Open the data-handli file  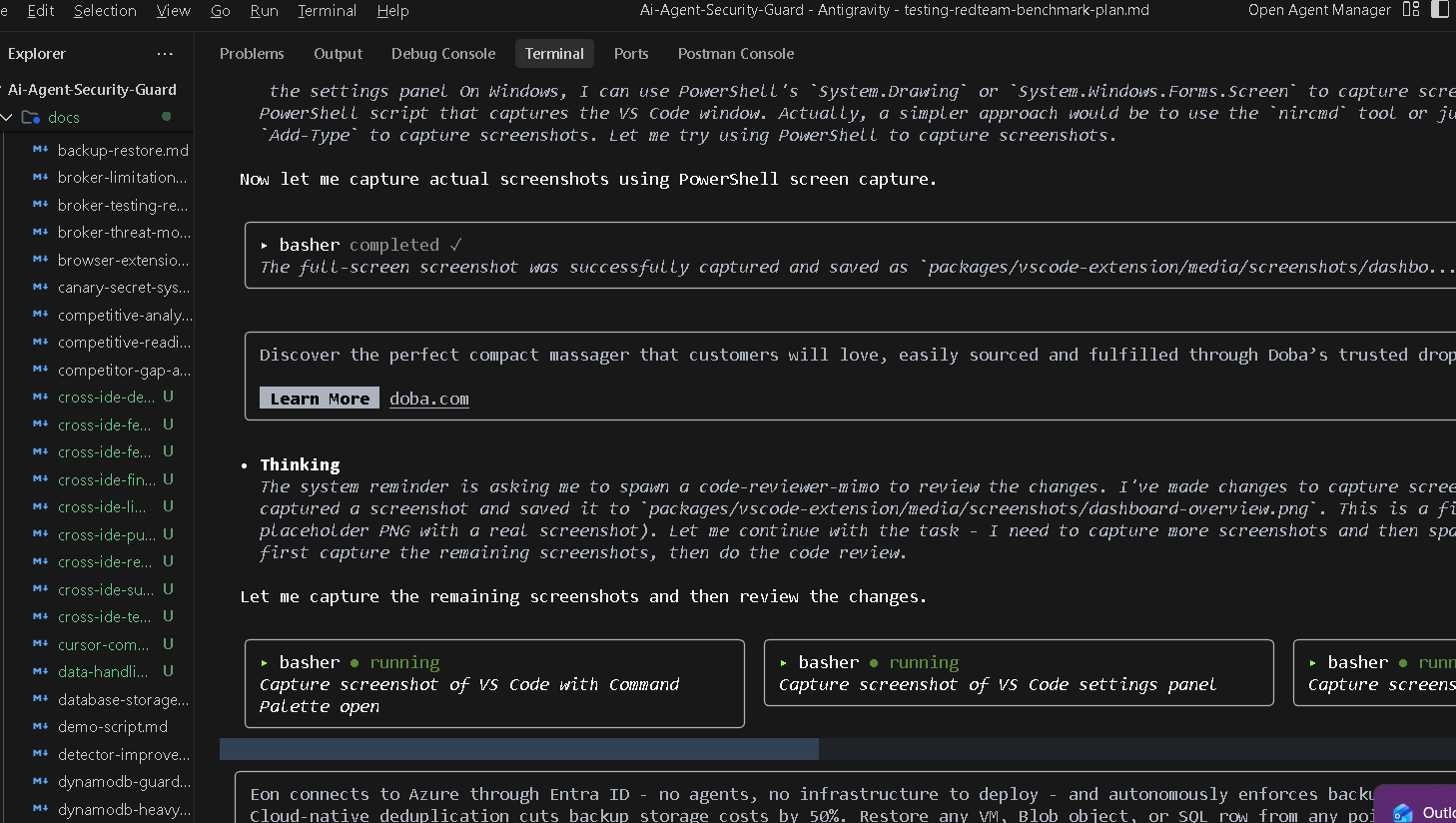coord(102,671)
